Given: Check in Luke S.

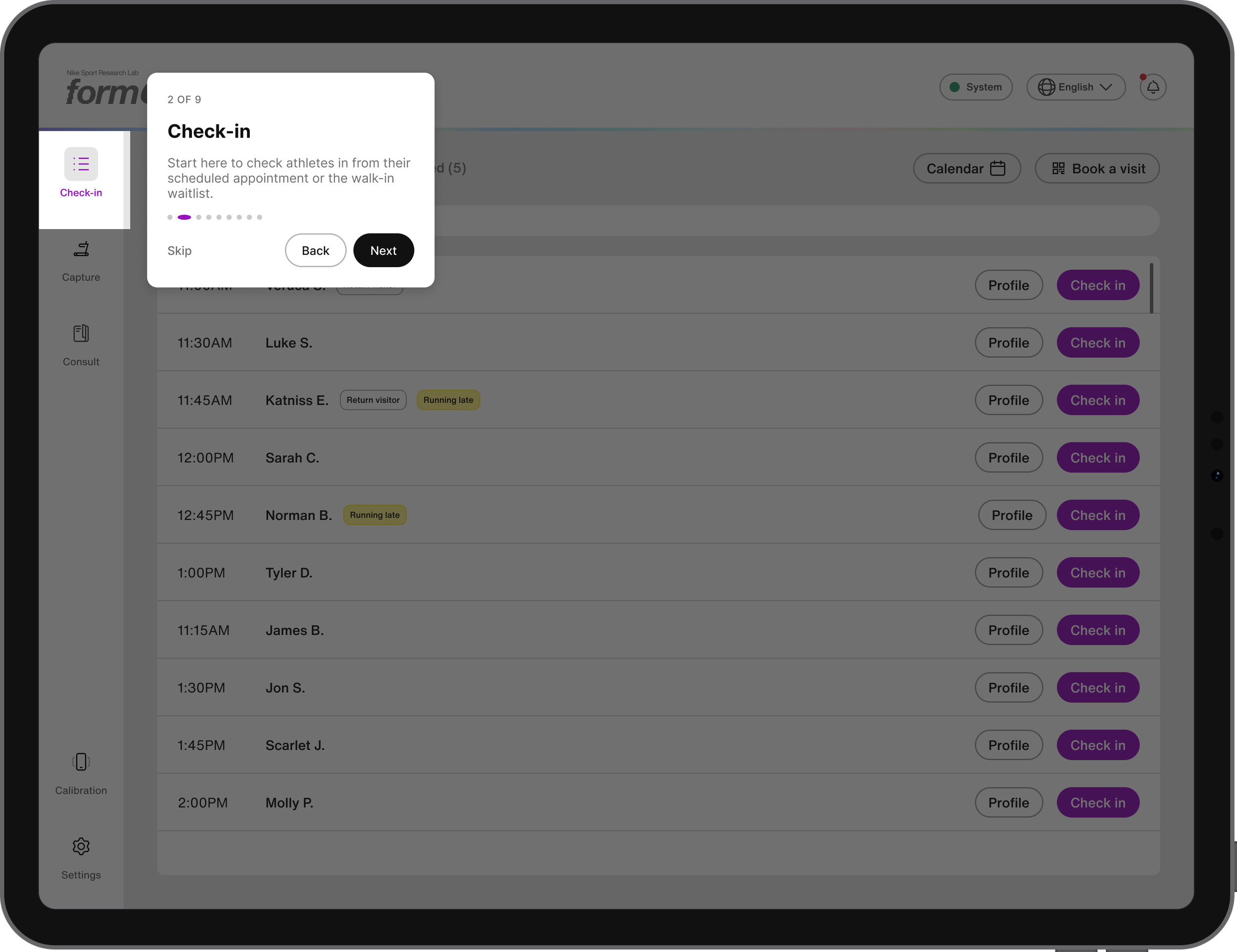Looking at the screenshot, I should (1097, 342).
